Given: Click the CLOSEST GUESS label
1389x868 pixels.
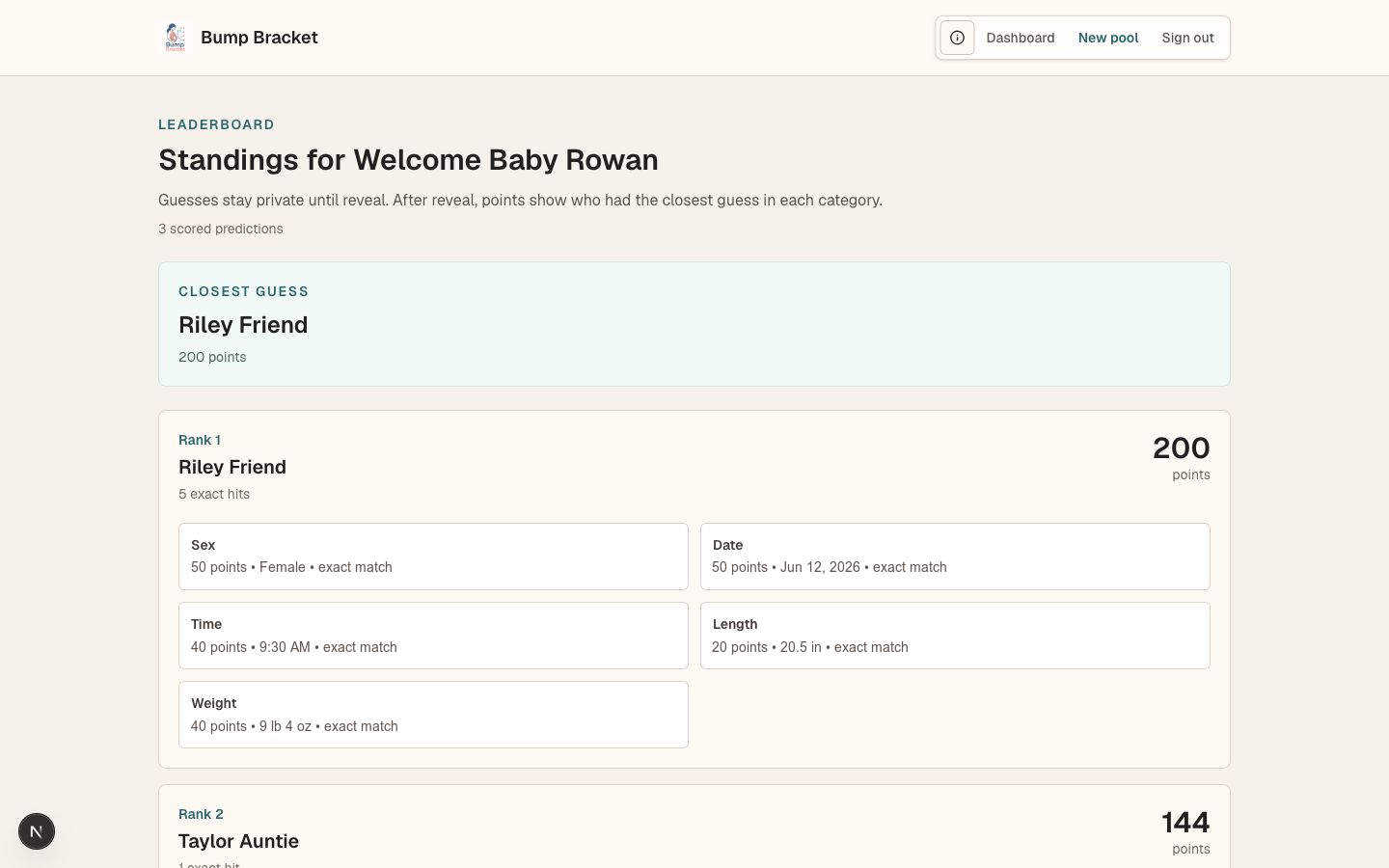Looking at the screenshot, I should click(244, 291).
